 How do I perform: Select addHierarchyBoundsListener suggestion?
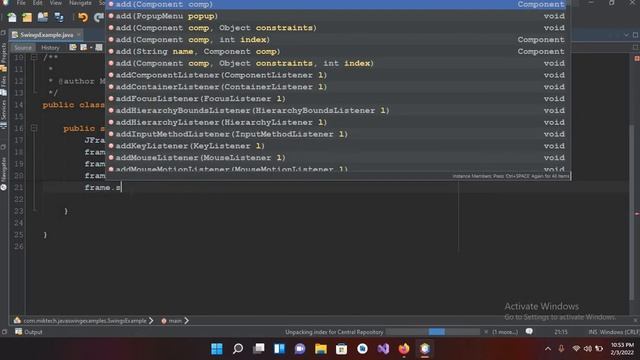pos(338,111)
